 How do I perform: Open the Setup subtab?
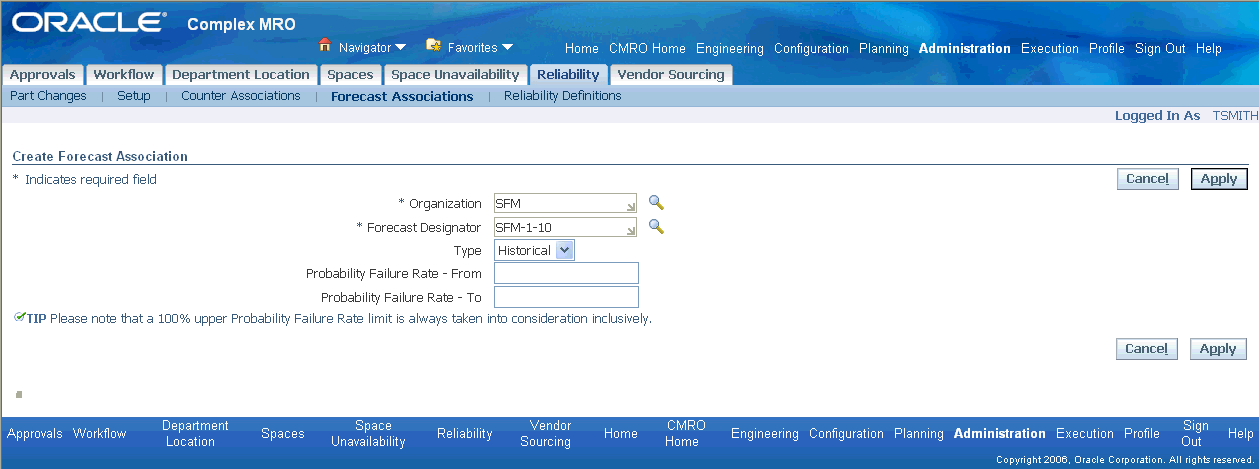point(134,96)
